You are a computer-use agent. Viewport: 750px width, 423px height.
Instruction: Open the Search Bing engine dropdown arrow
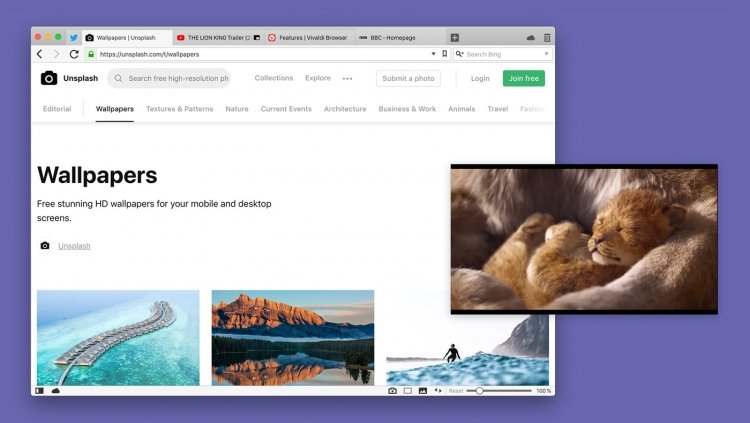(546, 54)
